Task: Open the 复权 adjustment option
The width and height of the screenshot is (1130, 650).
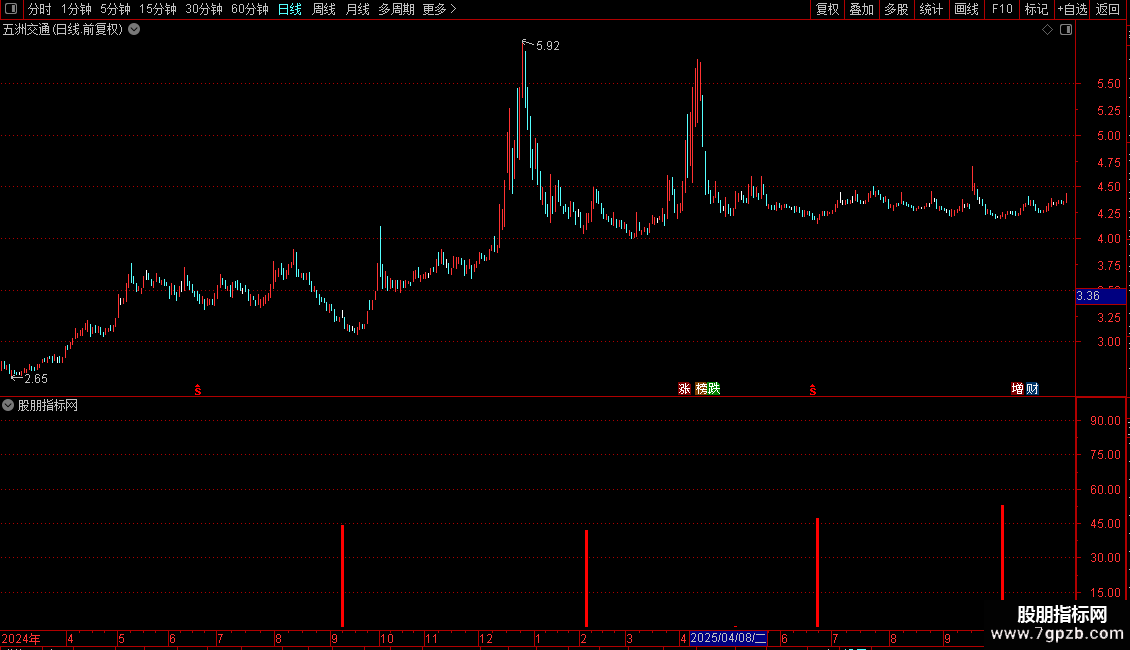Action: pyautogui.click(x=827, y=9)
